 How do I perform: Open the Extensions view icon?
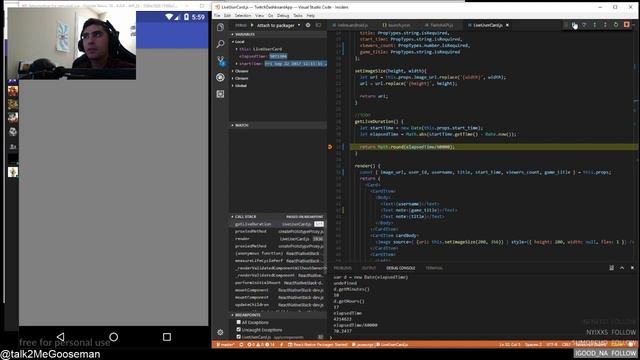220,94
